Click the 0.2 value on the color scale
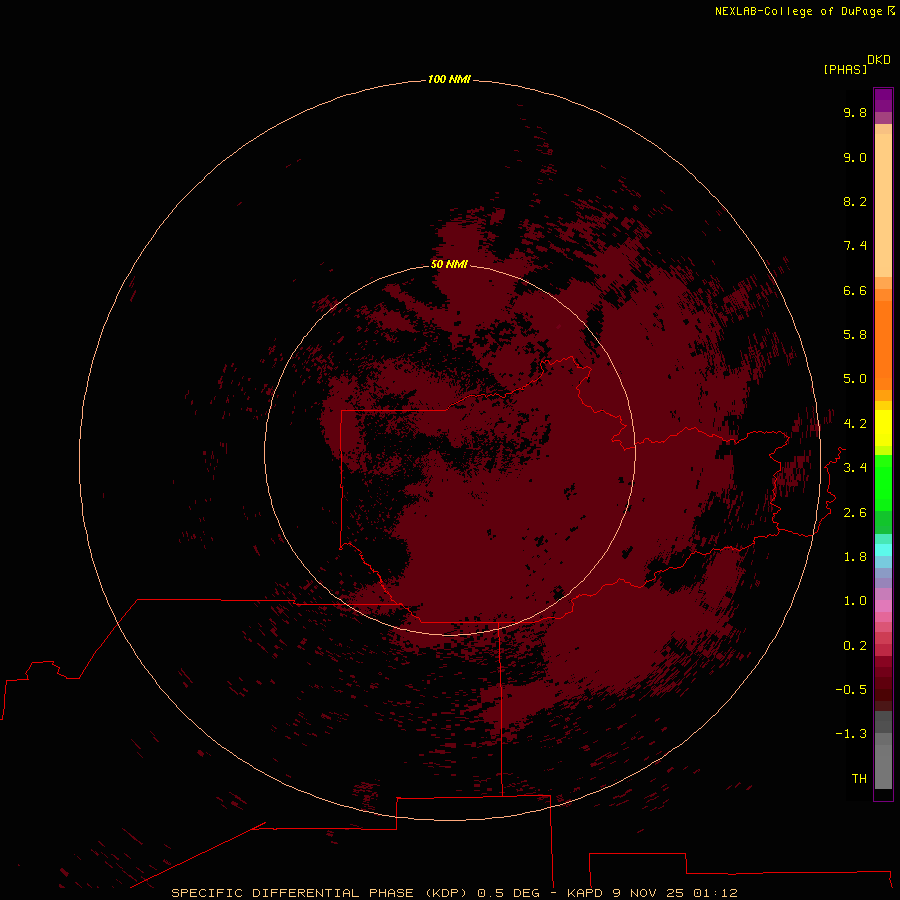Viewport: 900px width, 900px height. tap(855, 646)
